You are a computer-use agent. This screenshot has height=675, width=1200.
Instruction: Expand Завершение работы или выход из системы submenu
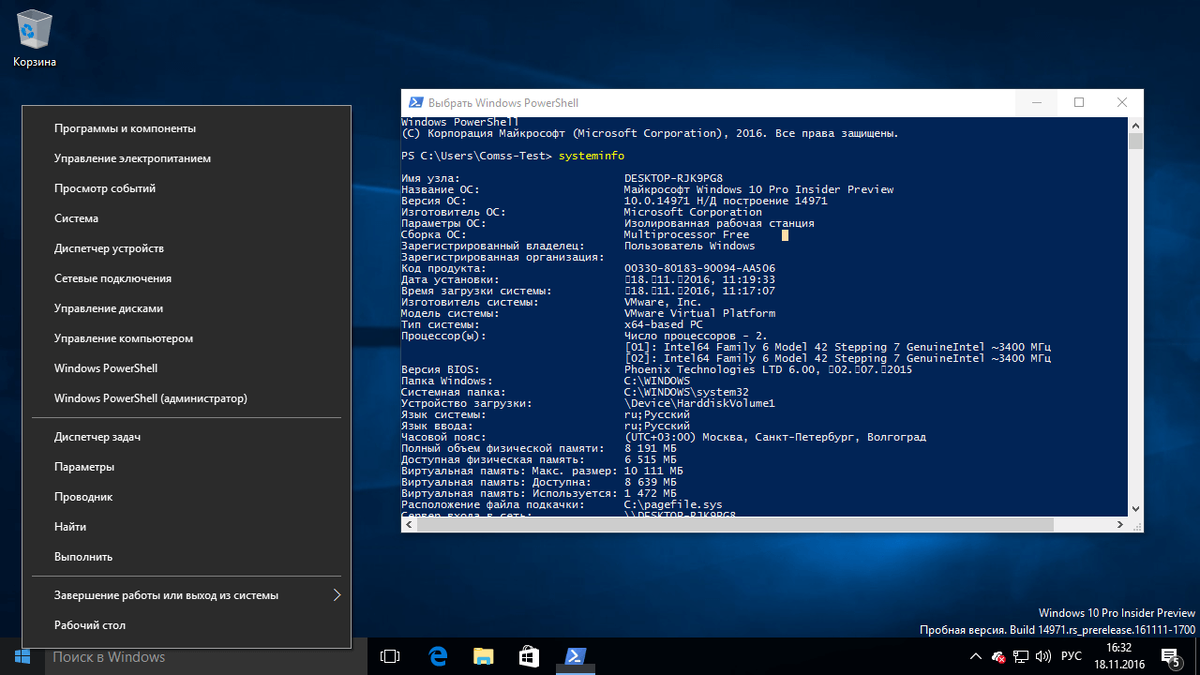(x=187, y=595)
